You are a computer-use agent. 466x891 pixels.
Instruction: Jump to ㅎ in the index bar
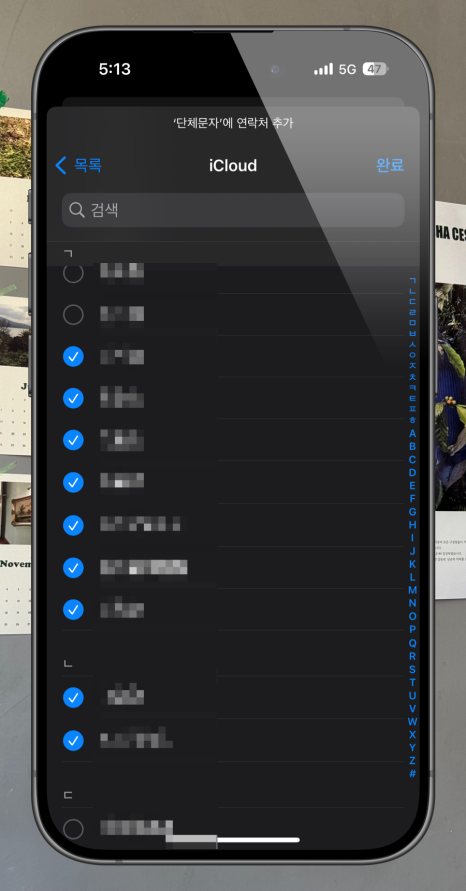tap(413, 419)
